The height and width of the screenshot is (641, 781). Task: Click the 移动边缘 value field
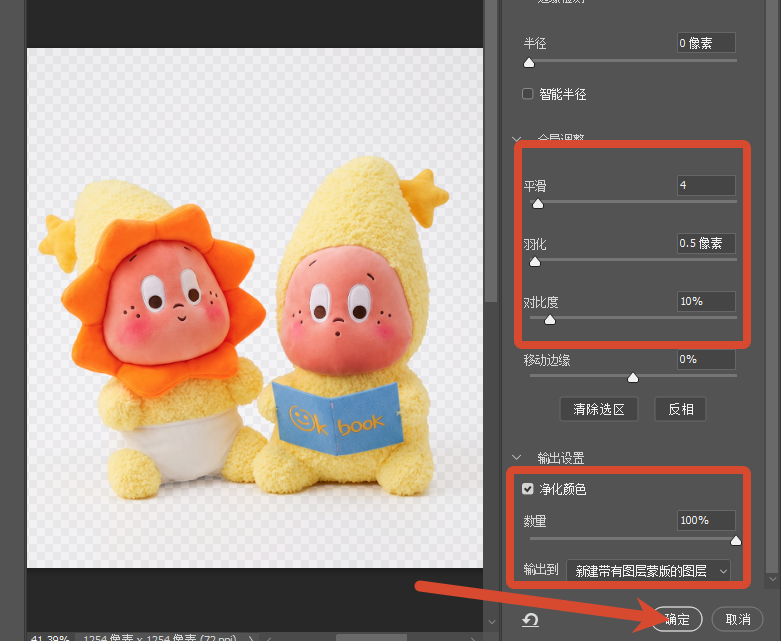click(x=706, y=359)
